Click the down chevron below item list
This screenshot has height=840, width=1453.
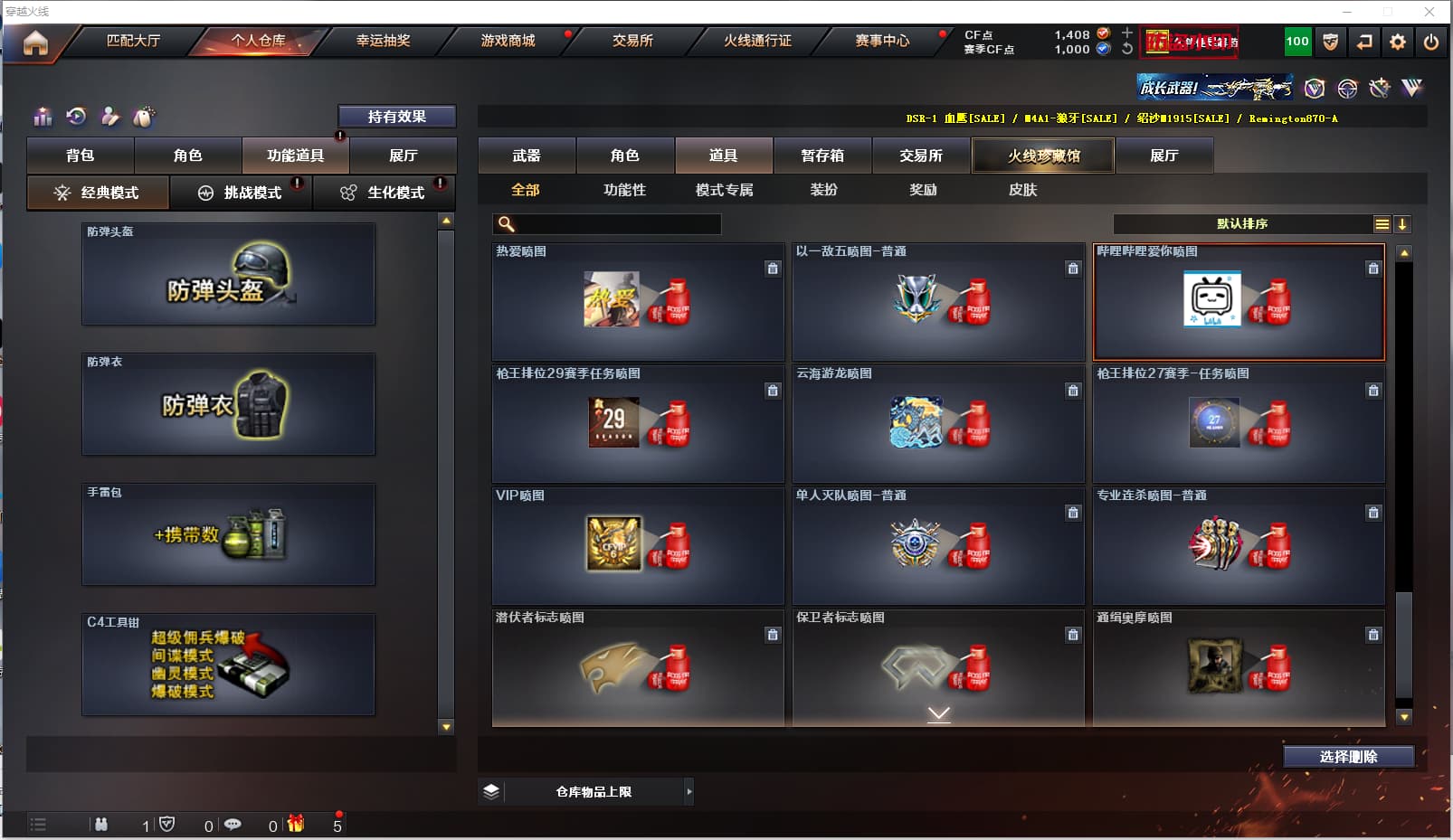[939, 714]
